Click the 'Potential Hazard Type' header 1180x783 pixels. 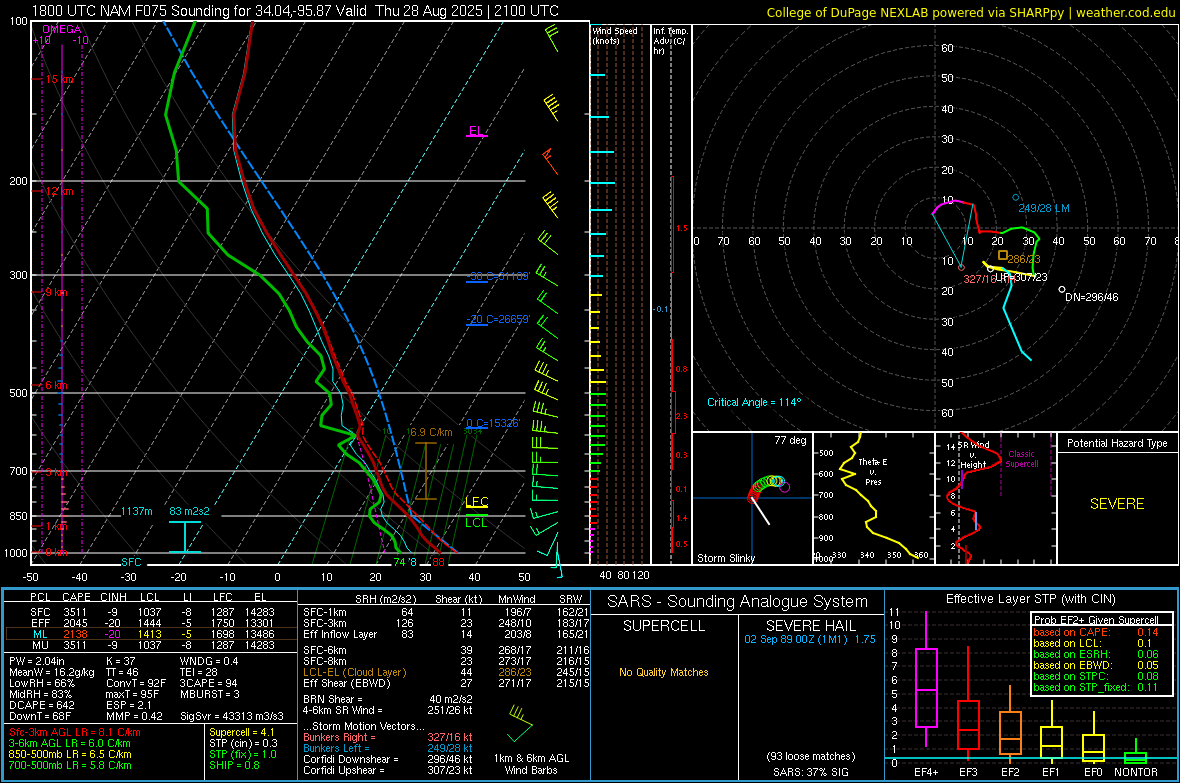(1117, 443)
